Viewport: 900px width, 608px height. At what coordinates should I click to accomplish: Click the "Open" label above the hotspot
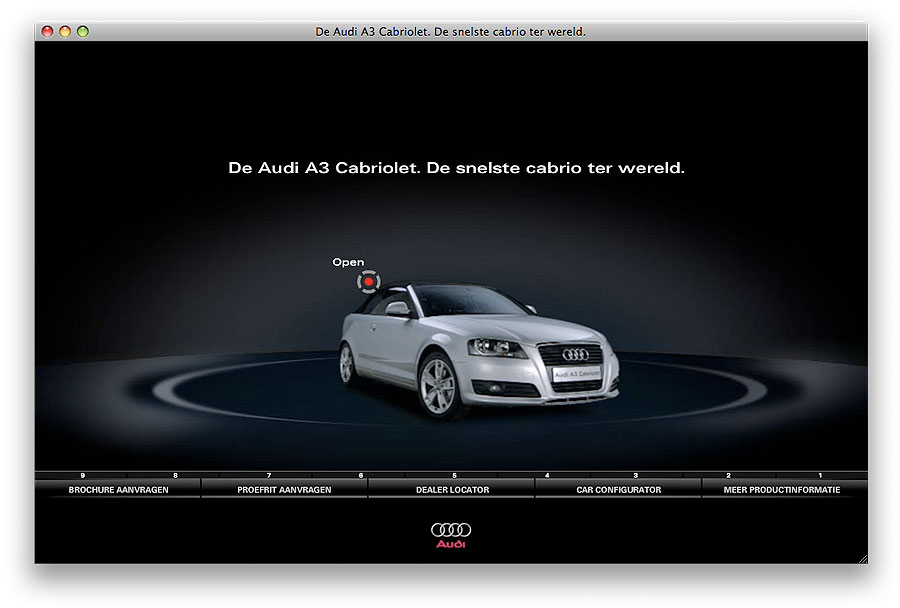[x=348, y=262]
